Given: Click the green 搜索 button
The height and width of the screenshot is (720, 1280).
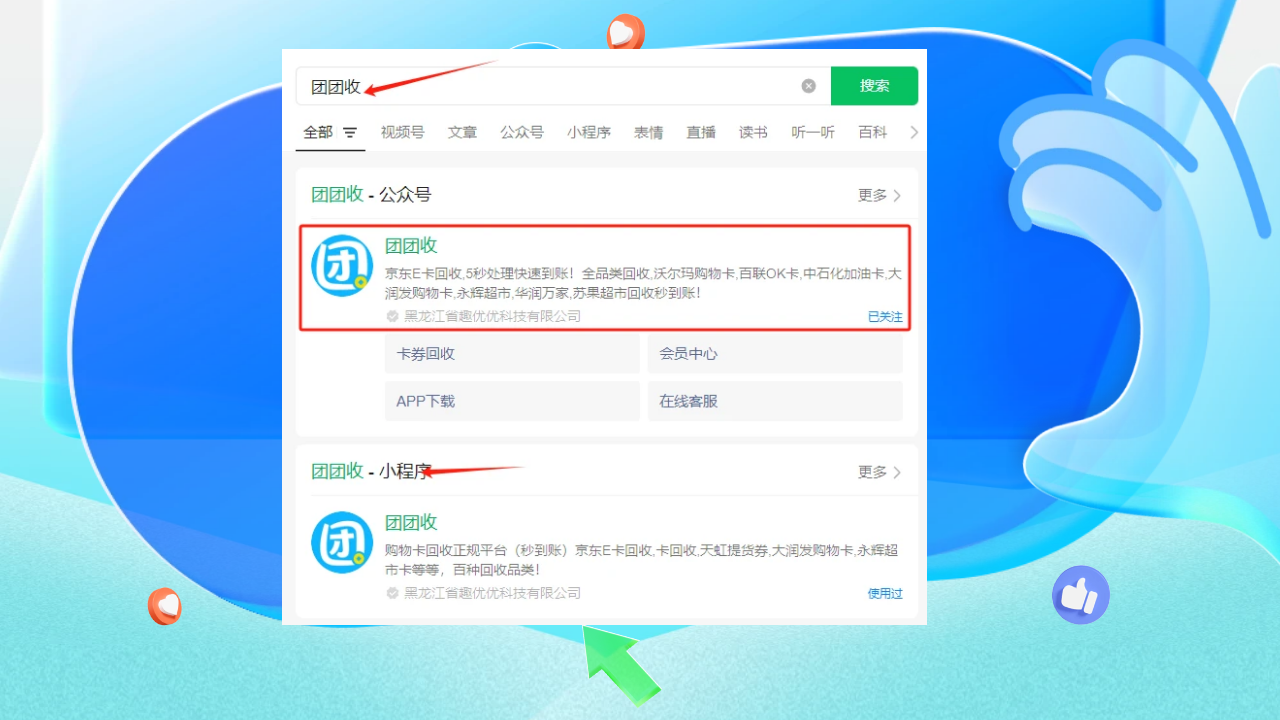Looking at the screenshot, I should tap(874, 86).
